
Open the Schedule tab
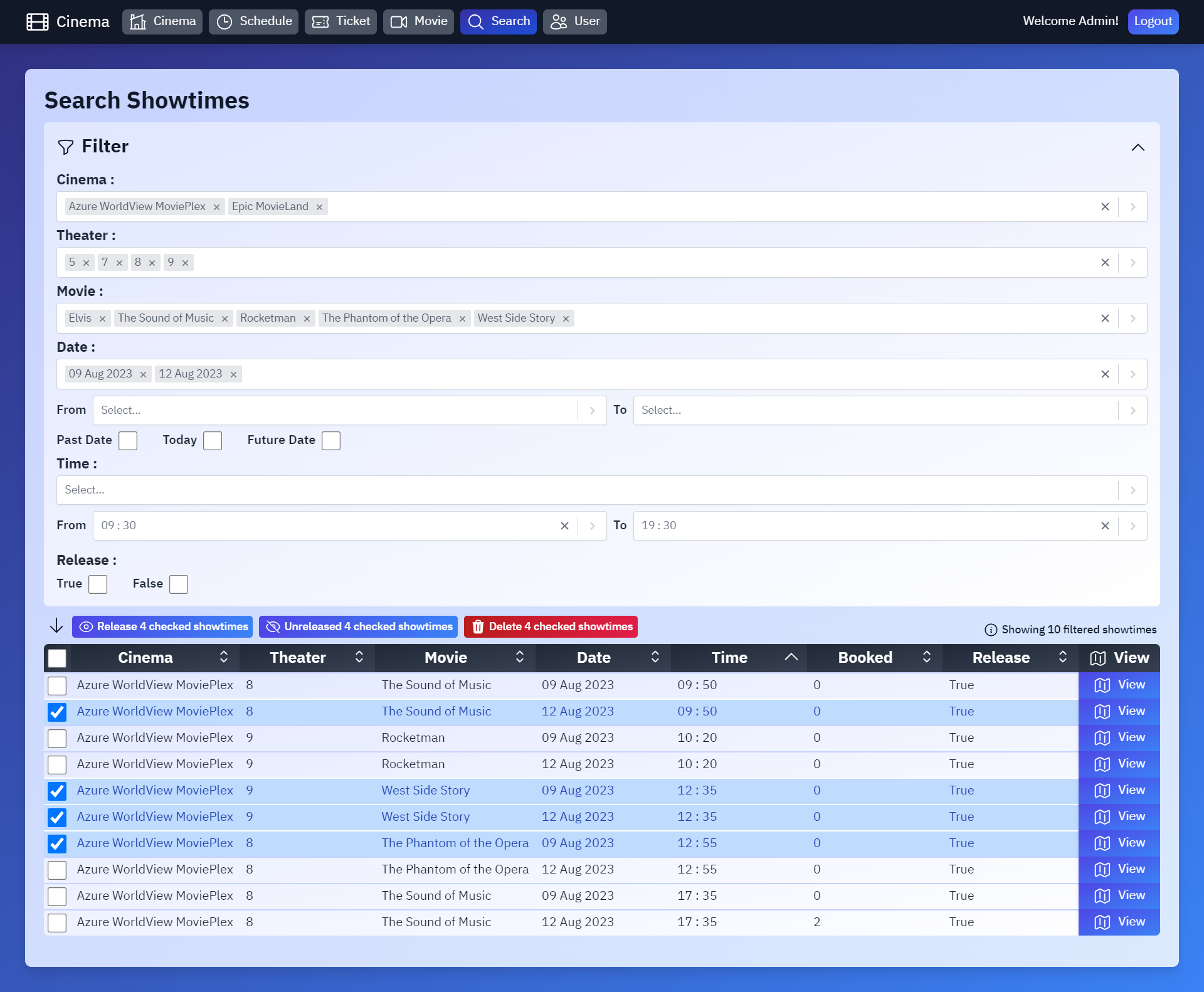(253, 22)
